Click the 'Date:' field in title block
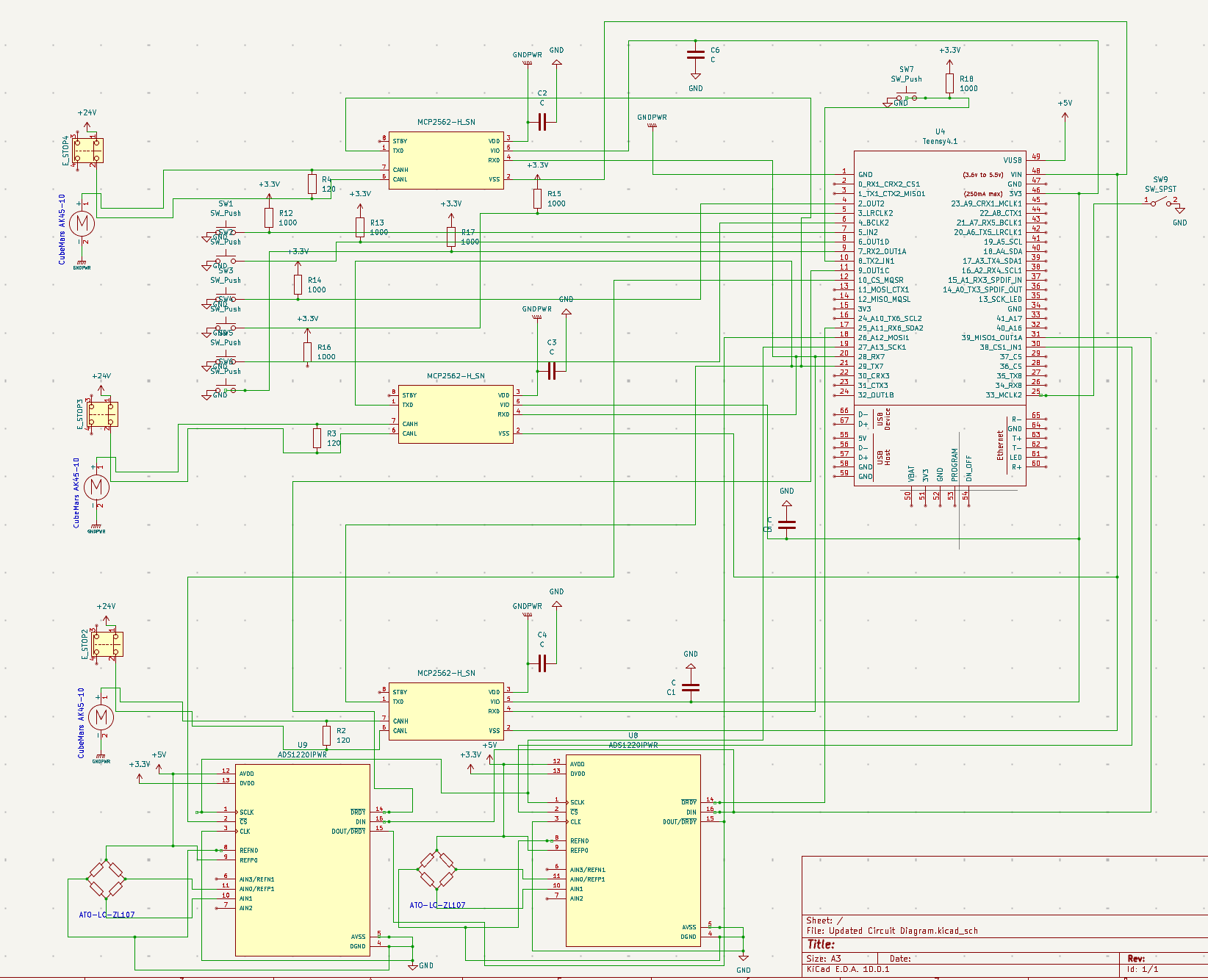This screenshot has width=1208, height=980. [x=900, y=959]
